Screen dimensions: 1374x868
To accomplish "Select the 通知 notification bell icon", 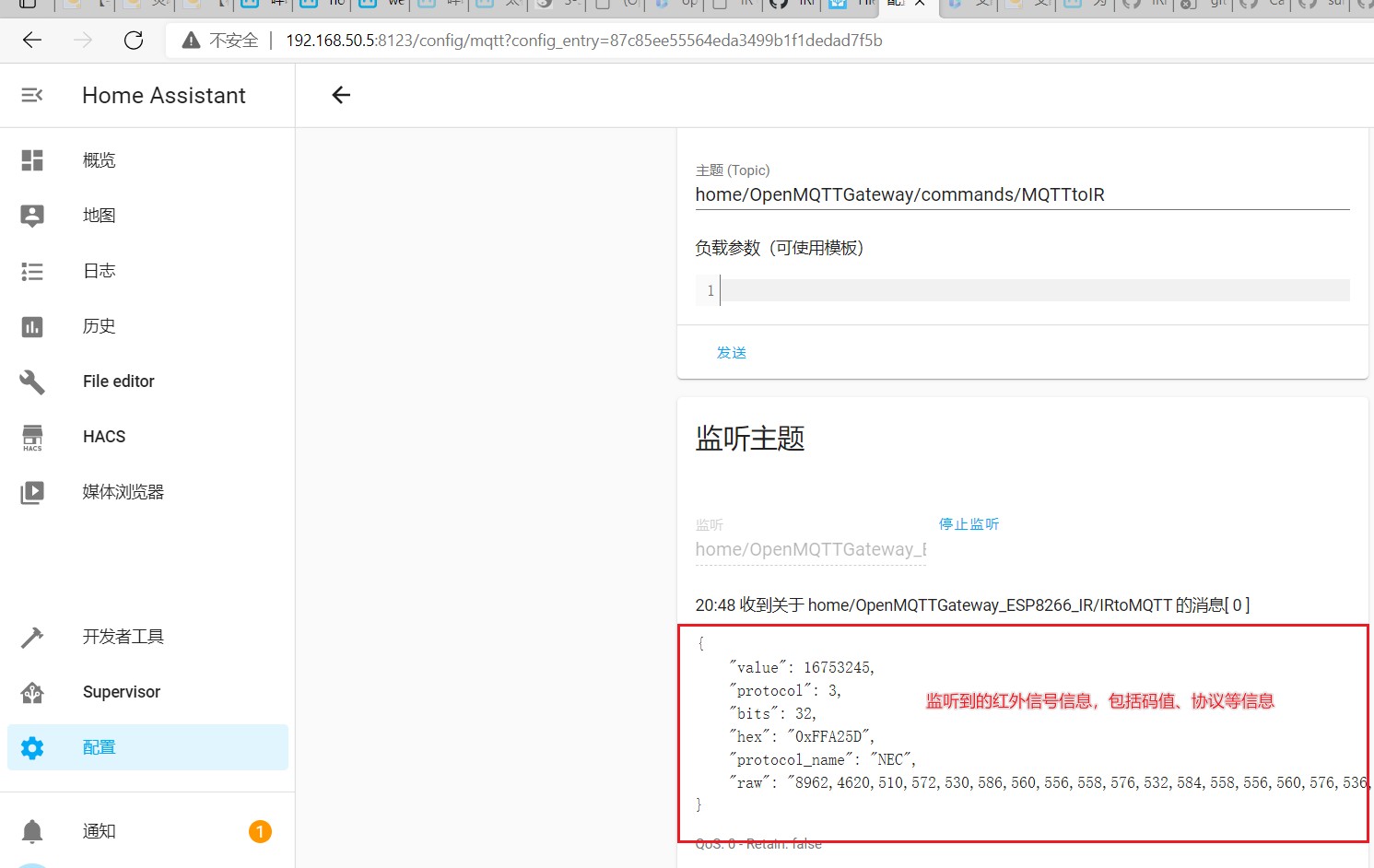I will tap(31, 830).
